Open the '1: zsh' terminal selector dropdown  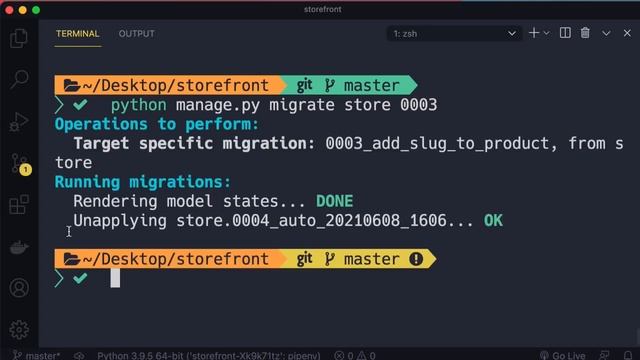point(454,33)
